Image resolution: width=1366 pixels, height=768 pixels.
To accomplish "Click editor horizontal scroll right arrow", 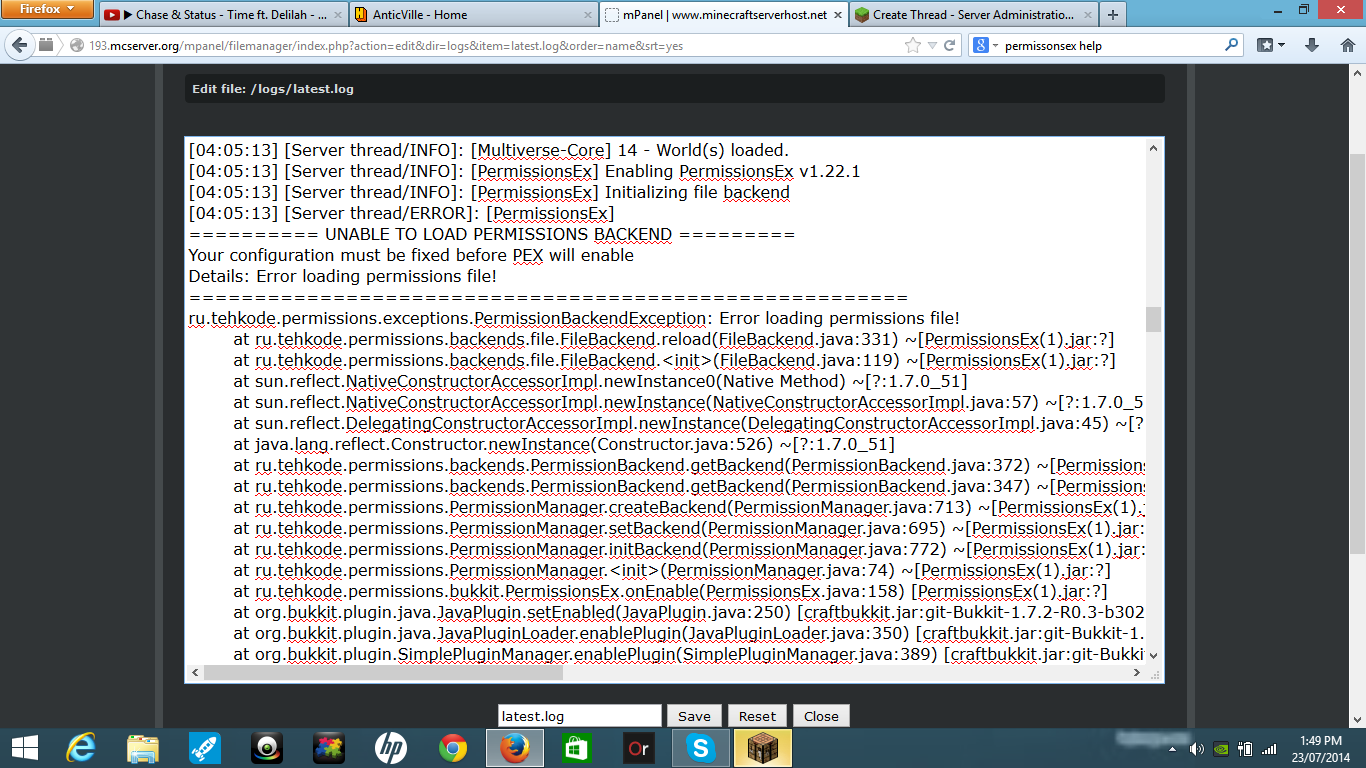I will (1137, 673).
